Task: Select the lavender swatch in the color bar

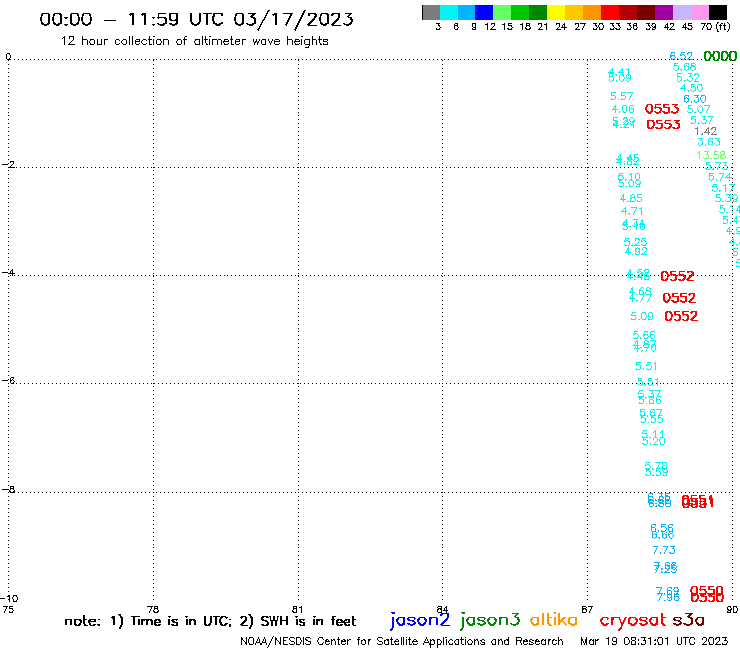Action: [x=682, y=12]
